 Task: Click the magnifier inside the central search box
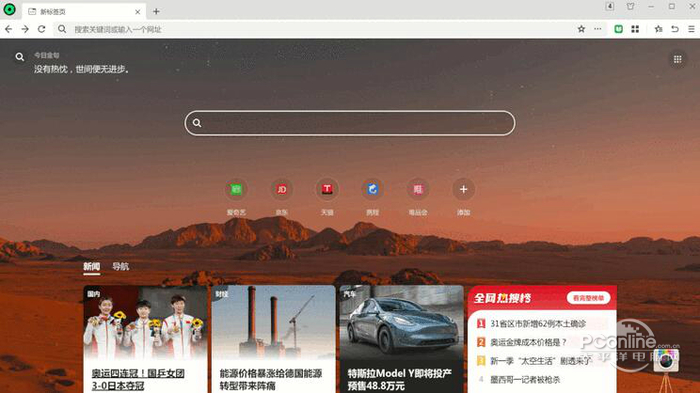pyautogui.click(x=197, y=123)
